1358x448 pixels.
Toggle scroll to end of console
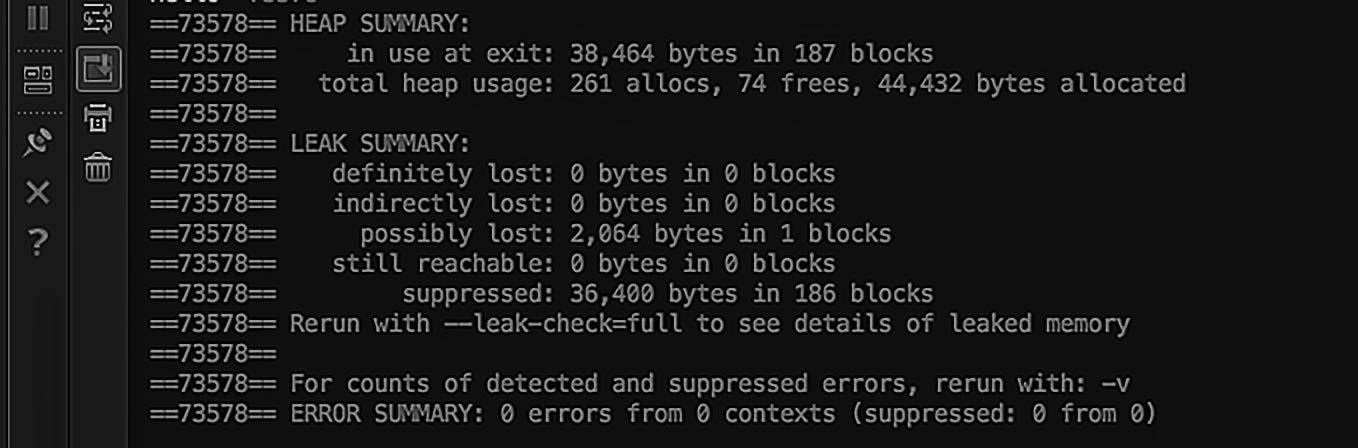point(98,69)
